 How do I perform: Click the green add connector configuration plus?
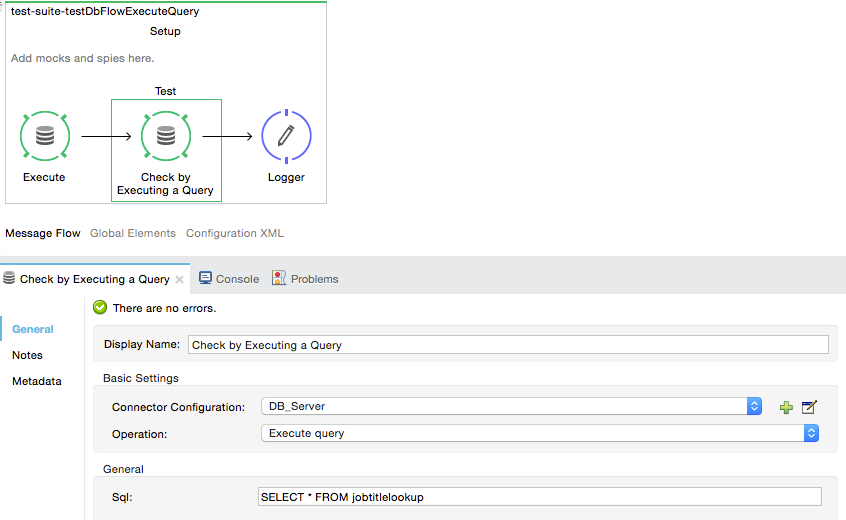click(786, 407)
